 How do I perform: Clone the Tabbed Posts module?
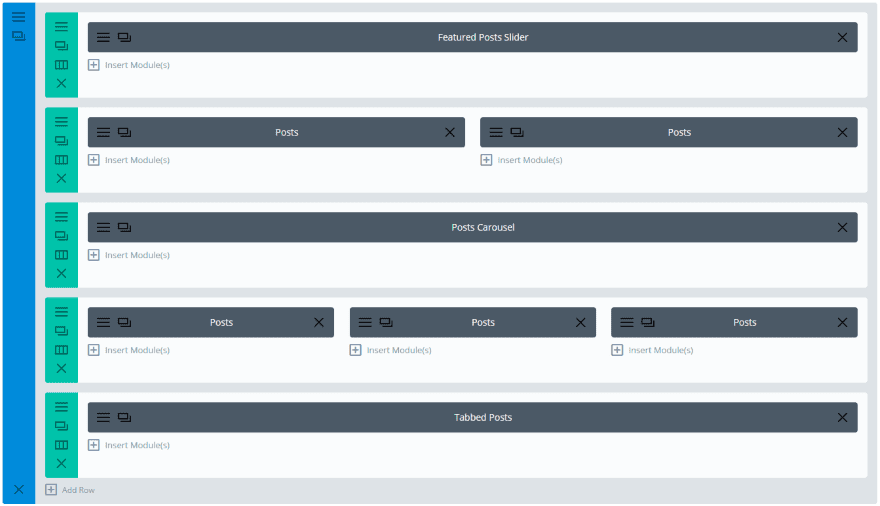click(124, 417)
